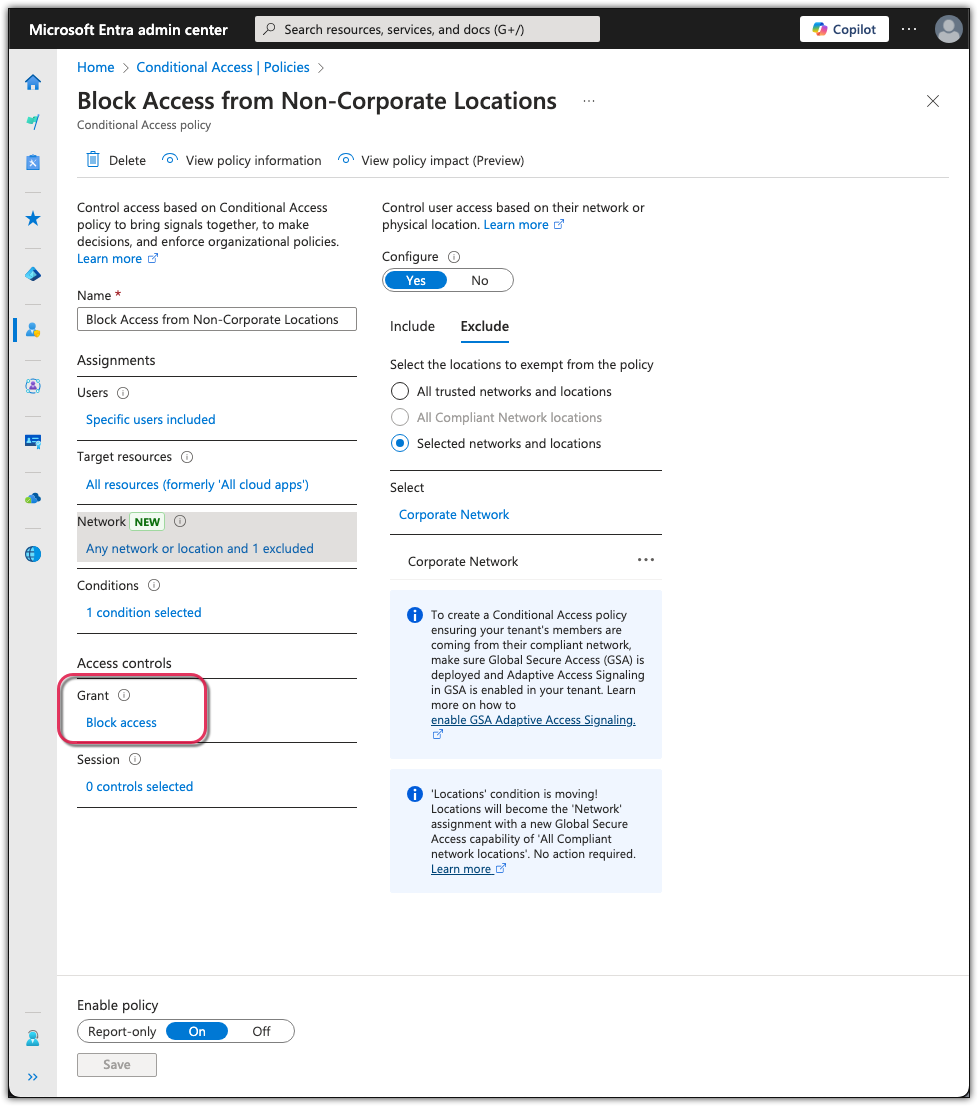Expand the sidebar with double-chevron icon
978x1106 pixels.
[32, 1077]
